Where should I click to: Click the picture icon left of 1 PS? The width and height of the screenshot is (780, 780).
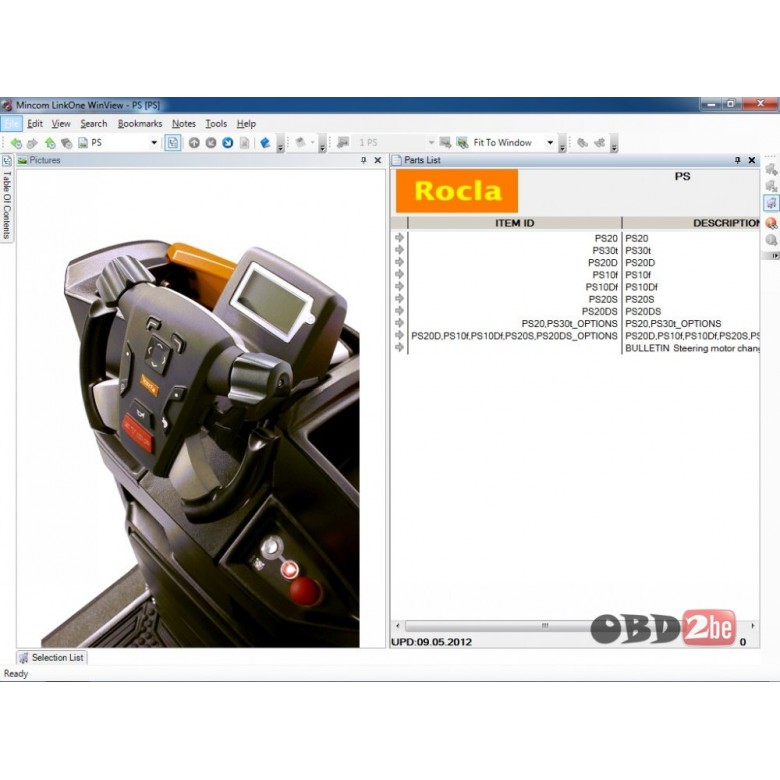[343, 143]
